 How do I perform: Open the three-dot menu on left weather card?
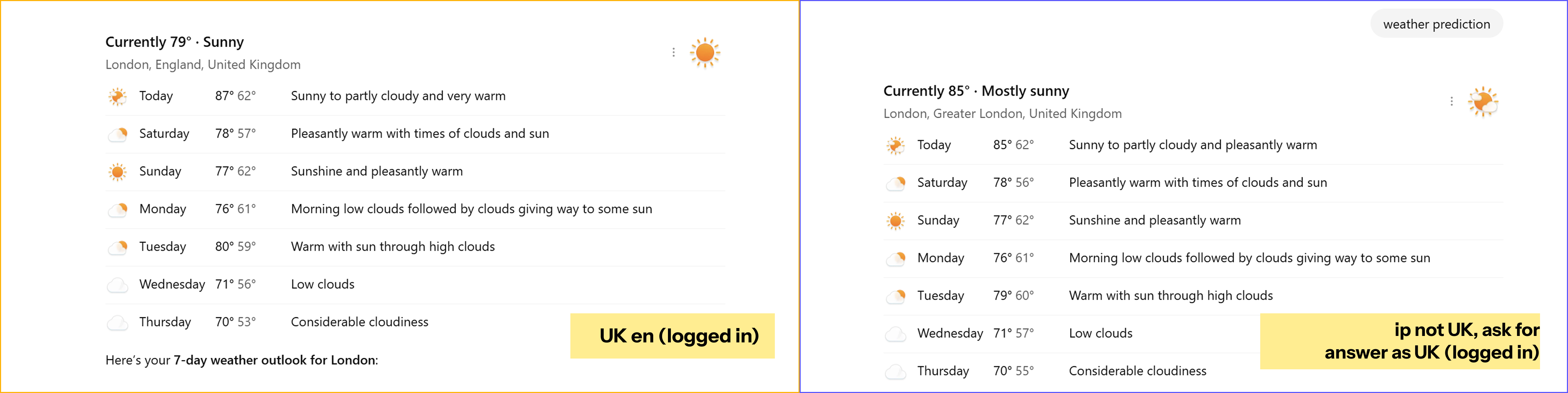pyautogui.click(x=673, y=52)
